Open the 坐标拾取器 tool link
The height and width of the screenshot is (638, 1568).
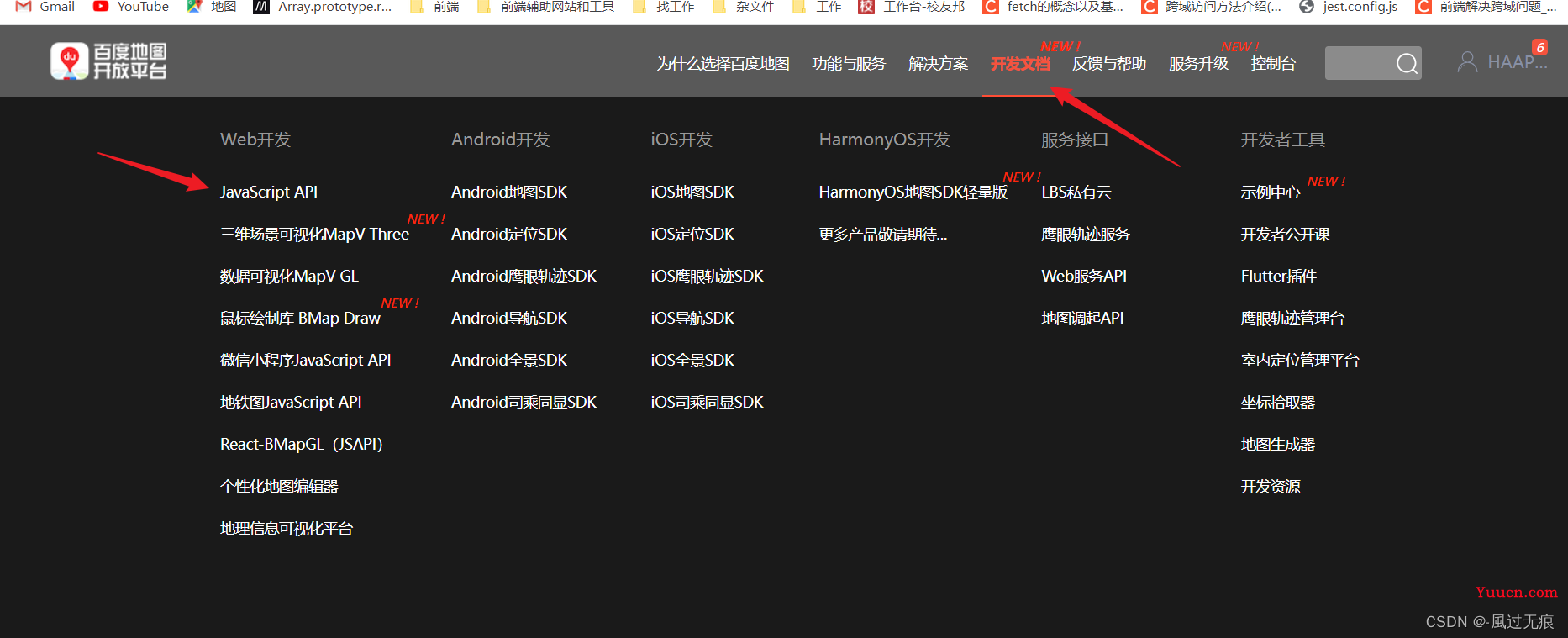point(1278,402)
